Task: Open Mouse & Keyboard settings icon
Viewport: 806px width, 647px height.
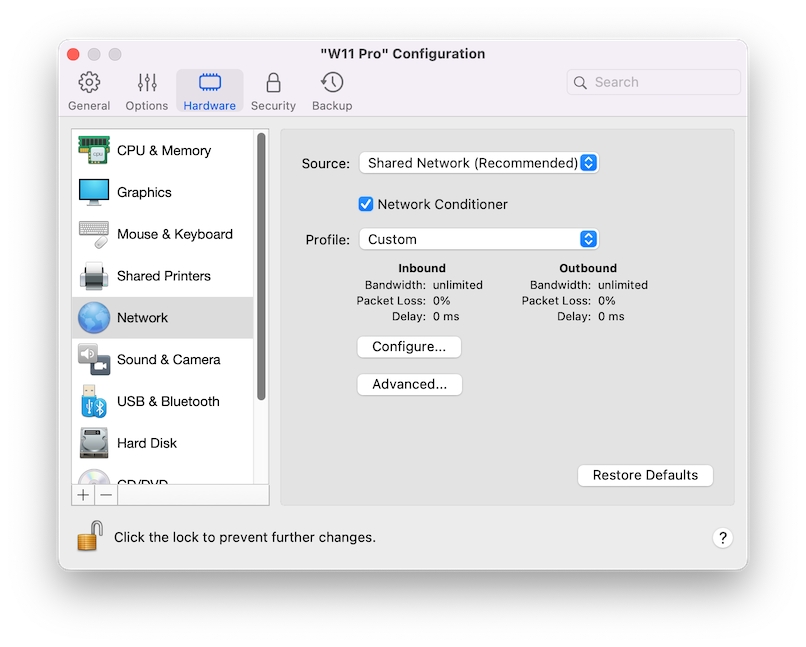Action: [x=93, y=234]
